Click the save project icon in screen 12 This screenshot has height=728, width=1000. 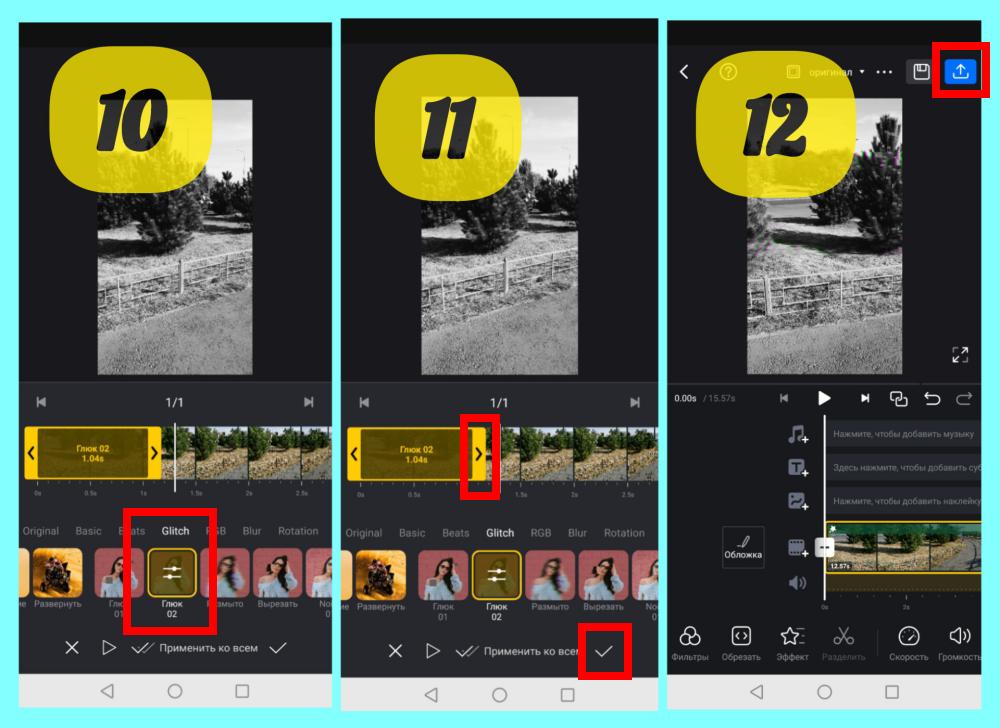920,71
